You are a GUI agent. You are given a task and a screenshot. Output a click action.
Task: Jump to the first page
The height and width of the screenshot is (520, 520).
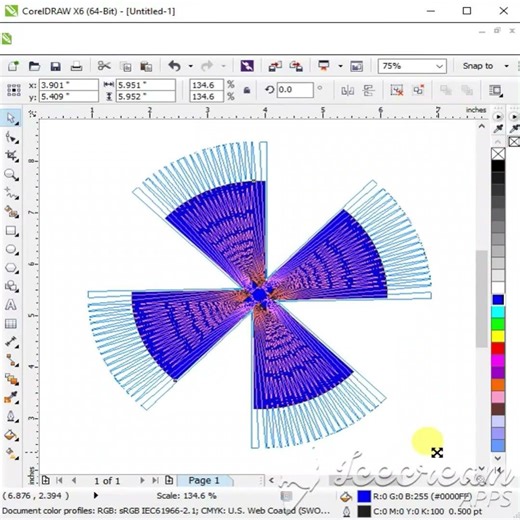[60, 480]
